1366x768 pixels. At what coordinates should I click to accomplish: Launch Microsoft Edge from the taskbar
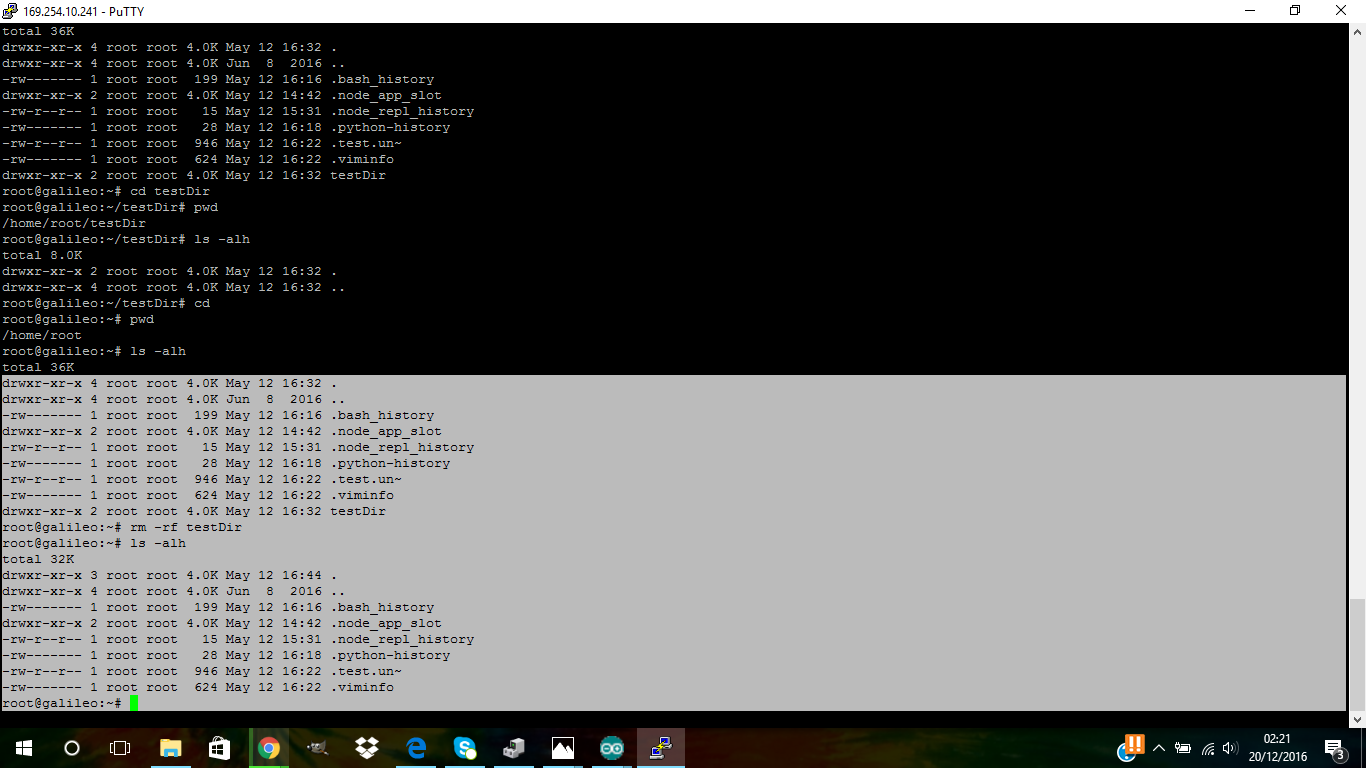[415, 748]
